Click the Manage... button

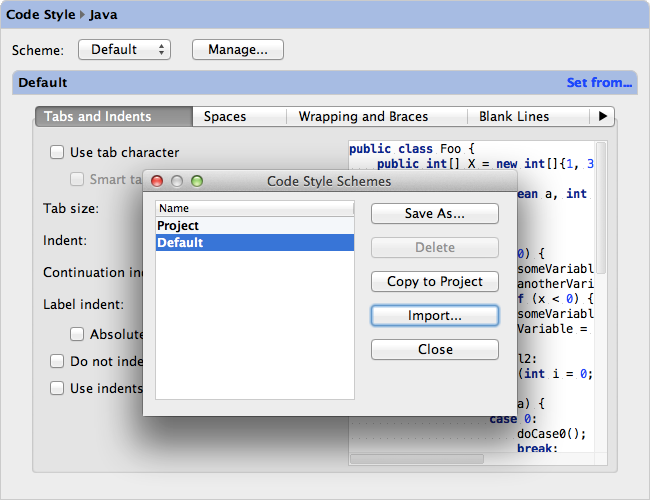[x=237, y=49]
